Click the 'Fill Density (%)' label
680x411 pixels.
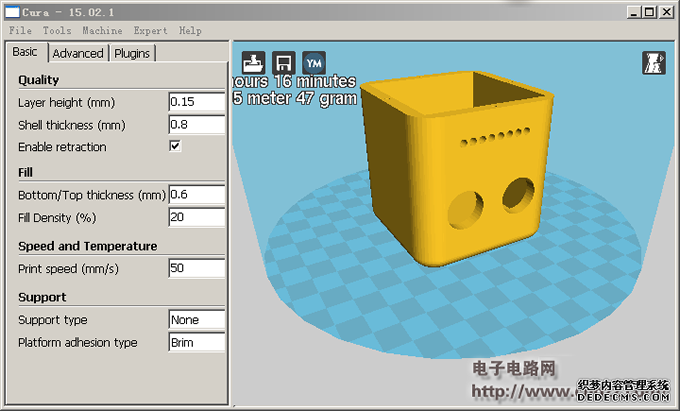pyautogui.click(x=57, y=218)
